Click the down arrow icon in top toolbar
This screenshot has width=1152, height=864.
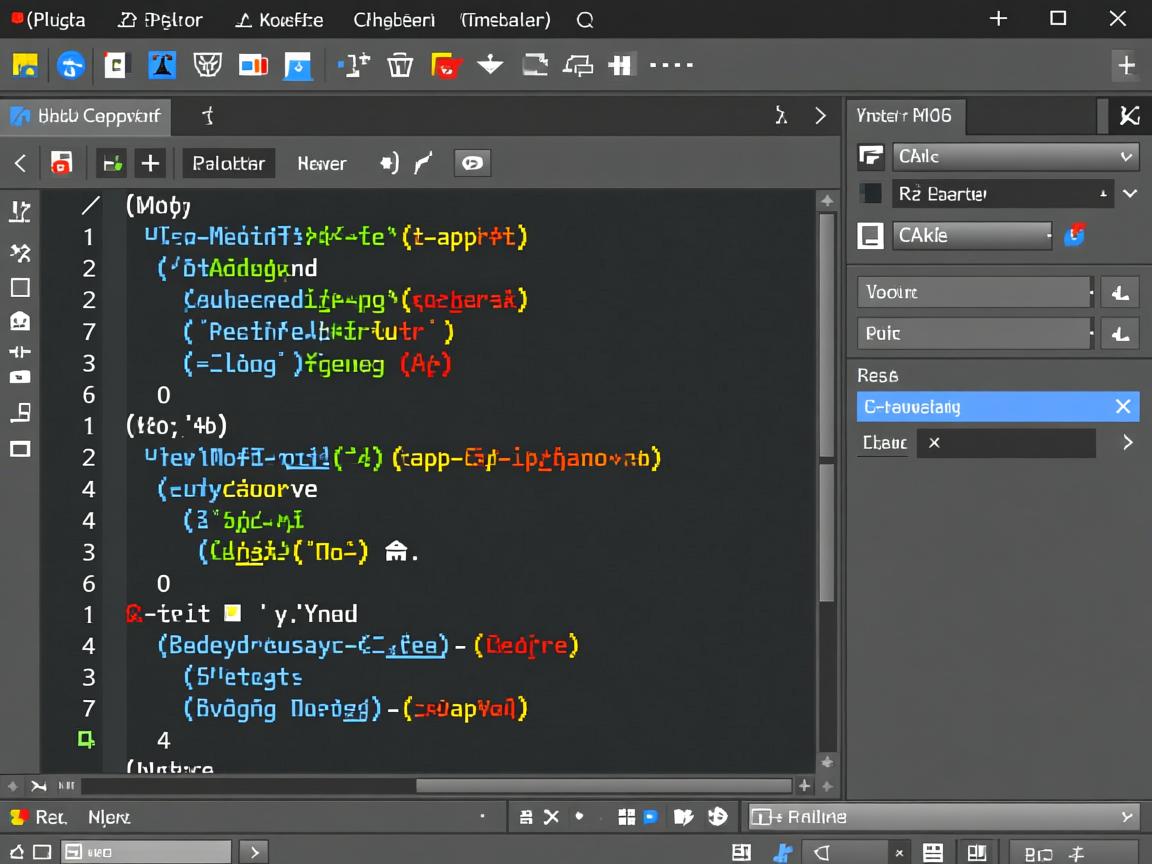[x=490, y=66]
